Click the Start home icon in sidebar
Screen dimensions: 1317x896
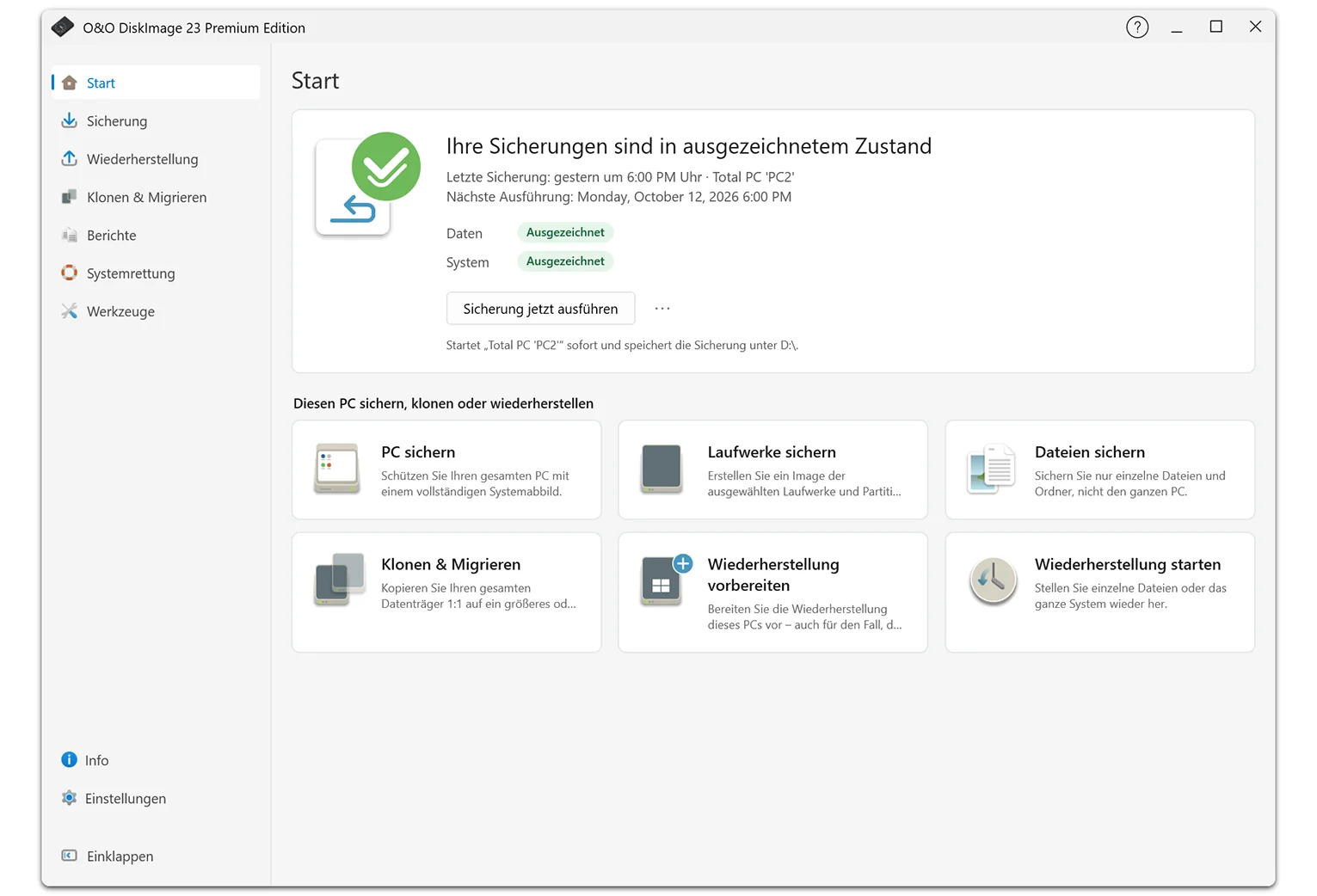click(x=70, y=83)
